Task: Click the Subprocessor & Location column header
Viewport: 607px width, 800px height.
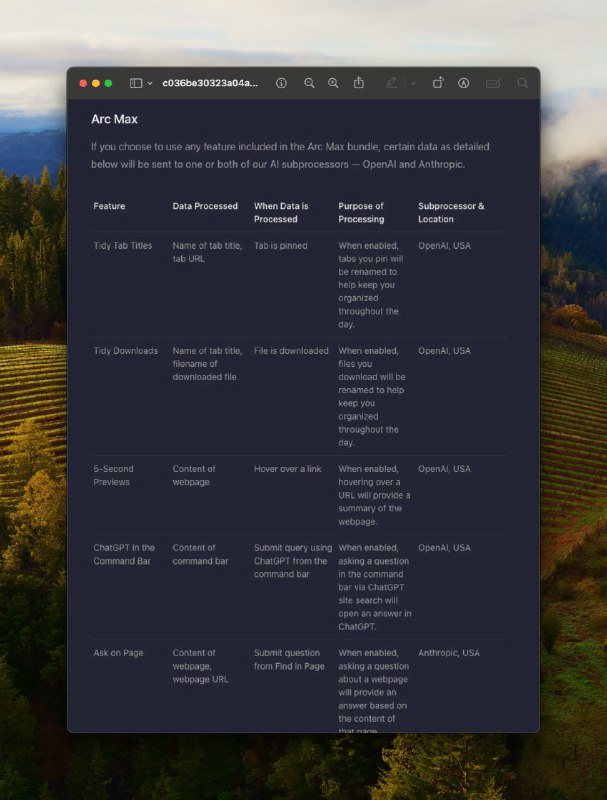Action: click(451, 212)
